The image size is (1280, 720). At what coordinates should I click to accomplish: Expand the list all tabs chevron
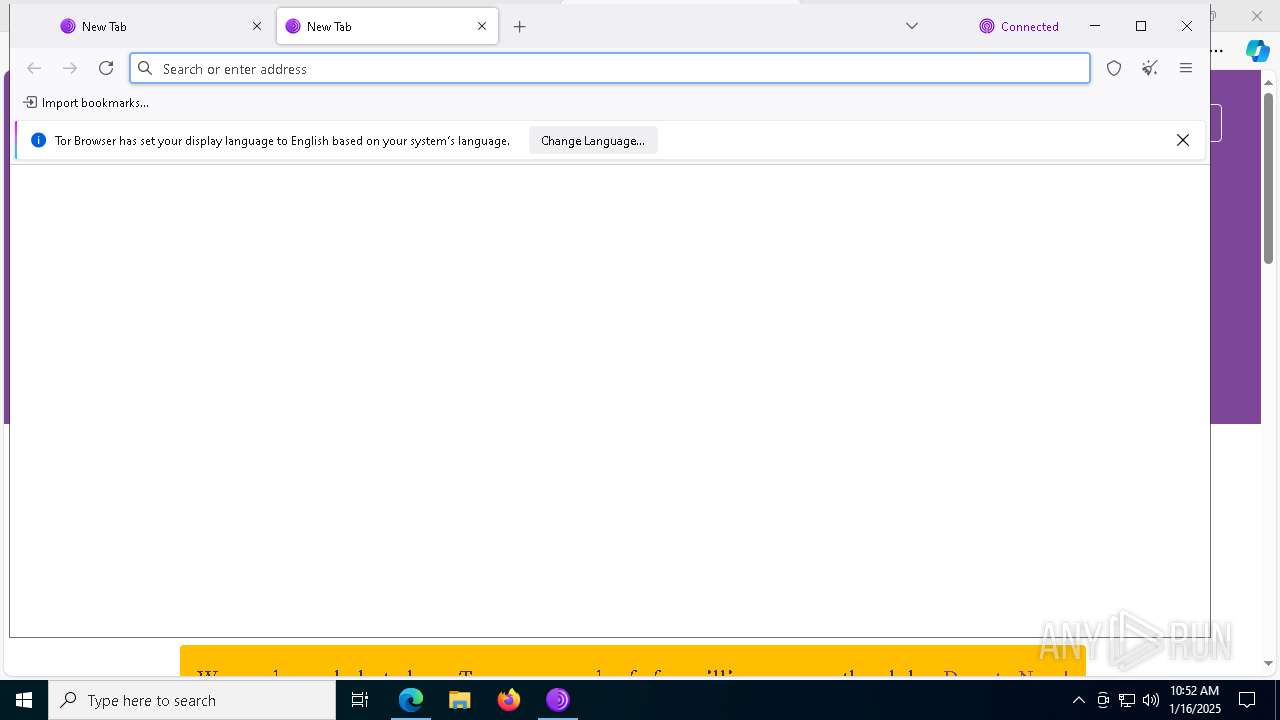pos(912,26)
